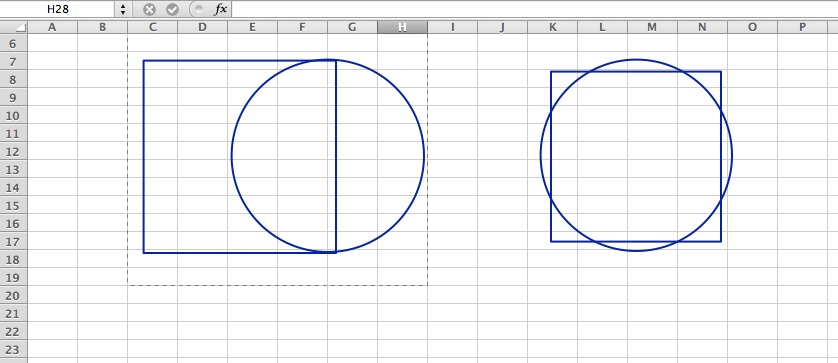Open the fx insert function icon
This screenshot has width=838, height=363.
220,9
